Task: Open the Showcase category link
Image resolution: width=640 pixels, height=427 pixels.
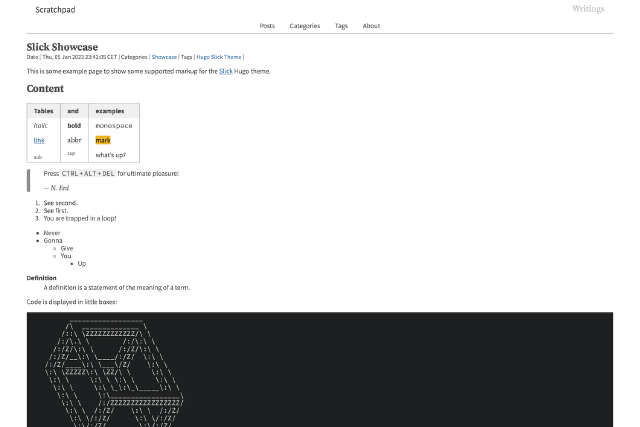Action: point(164,57)
